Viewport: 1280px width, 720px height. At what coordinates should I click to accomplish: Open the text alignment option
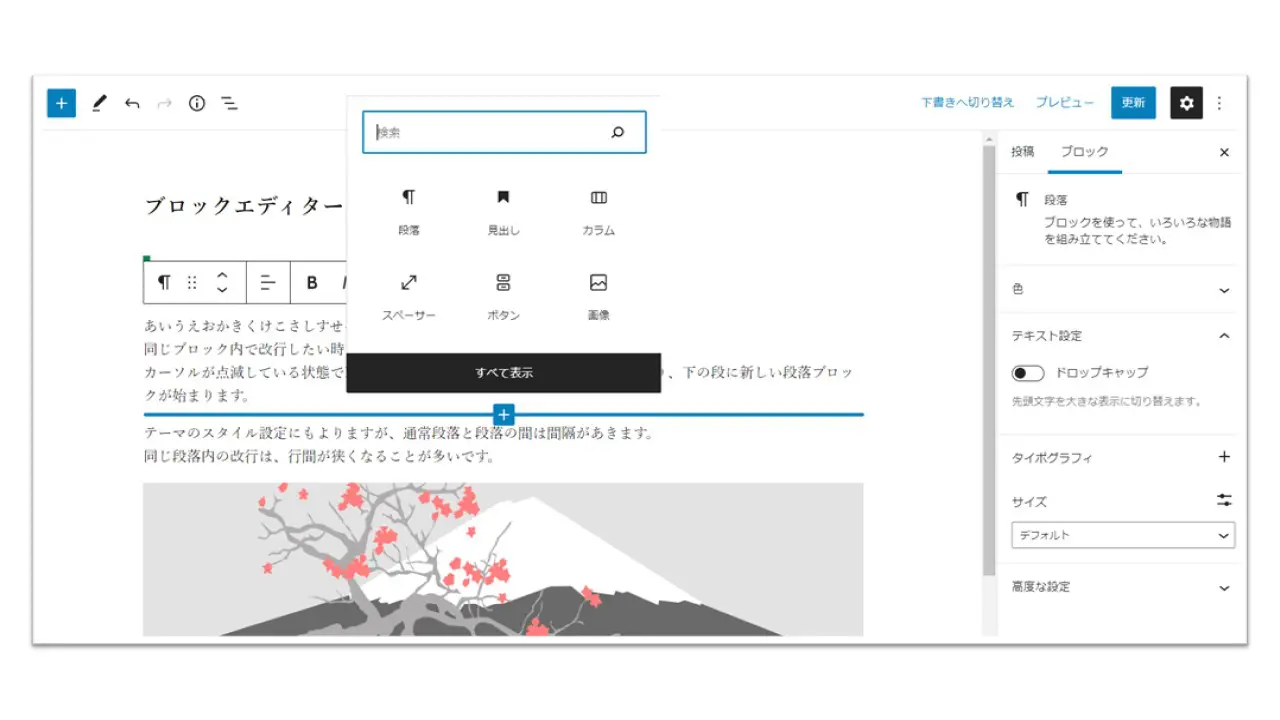tap(267, 282)
